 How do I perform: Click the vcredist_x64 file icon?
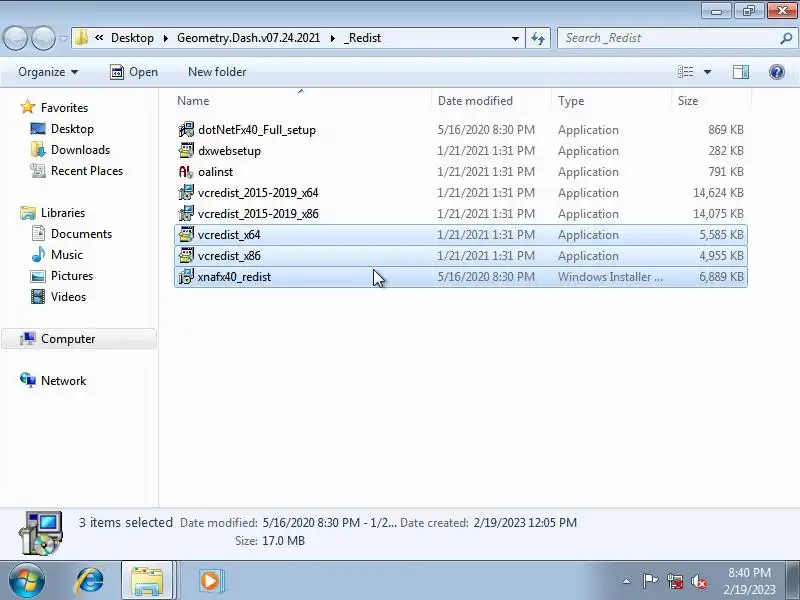(186, 234)
